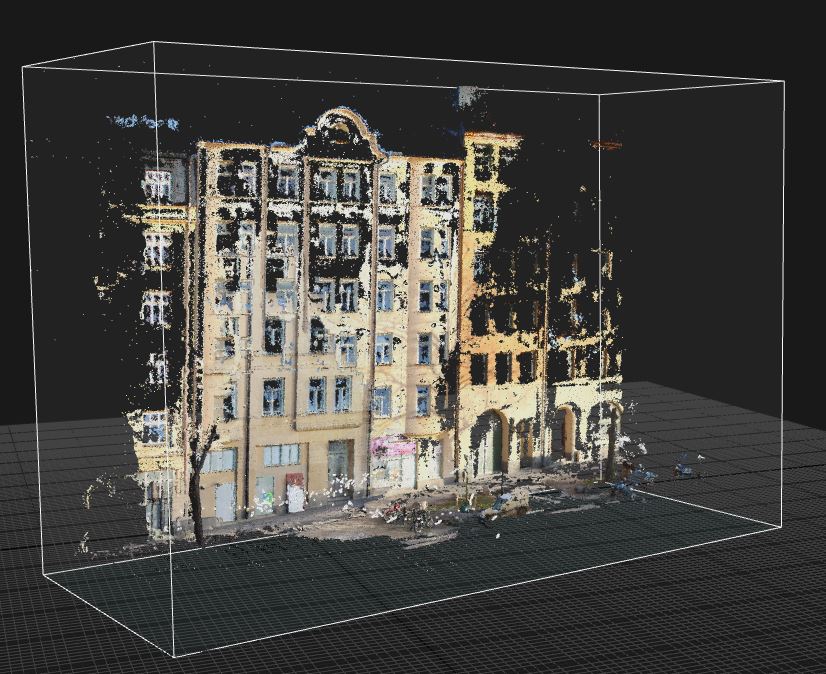Screen dimensions: 826x674
Task: Click the bottom front corner of the bounding box
Action: tap(173, 656)
